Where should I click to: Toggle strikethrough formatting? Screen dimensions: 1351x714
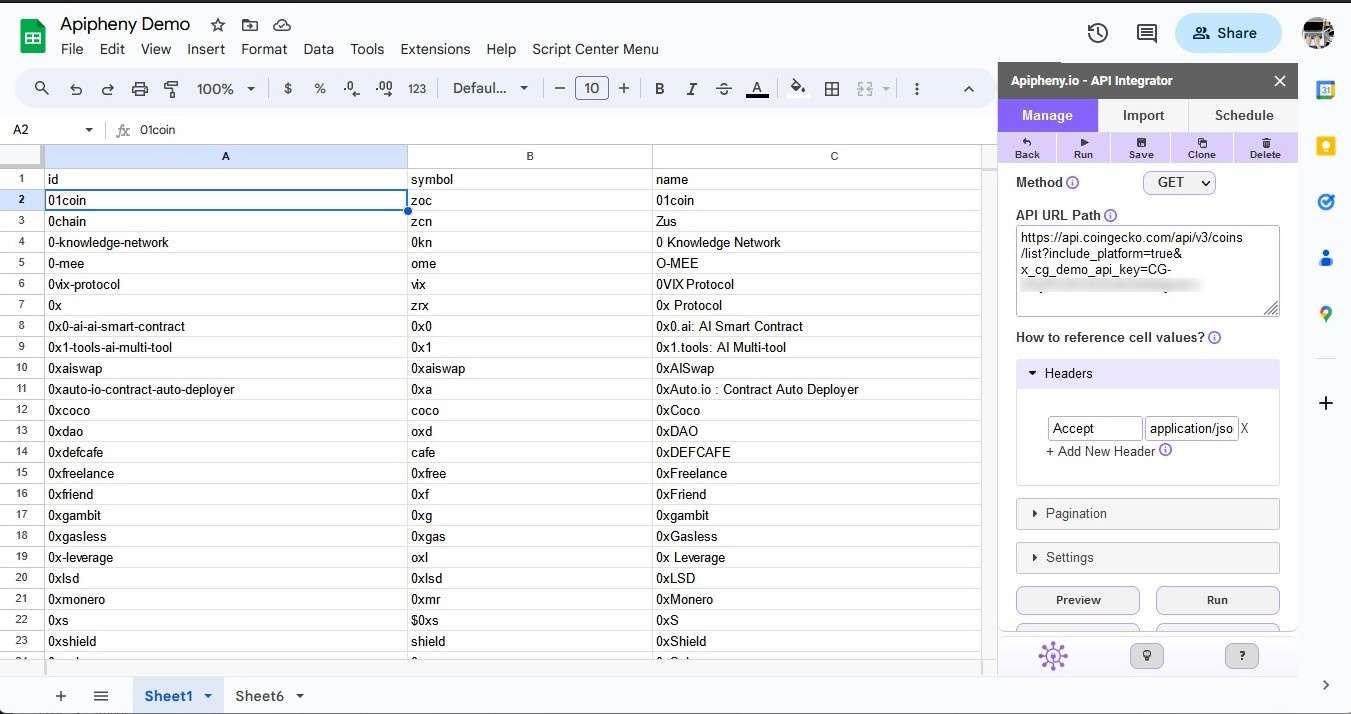(x=724, y=89)
